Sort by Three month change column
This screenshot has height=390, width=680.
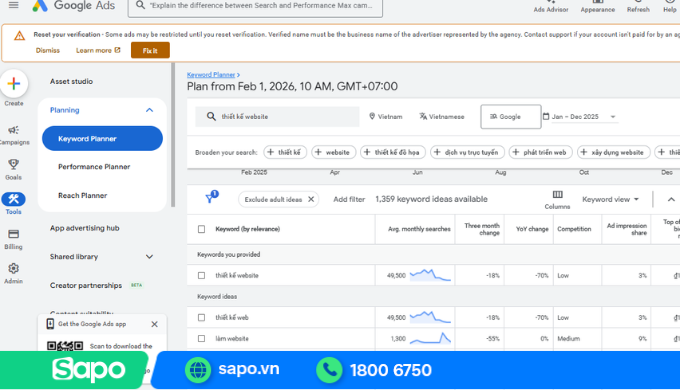click(482, 229)
